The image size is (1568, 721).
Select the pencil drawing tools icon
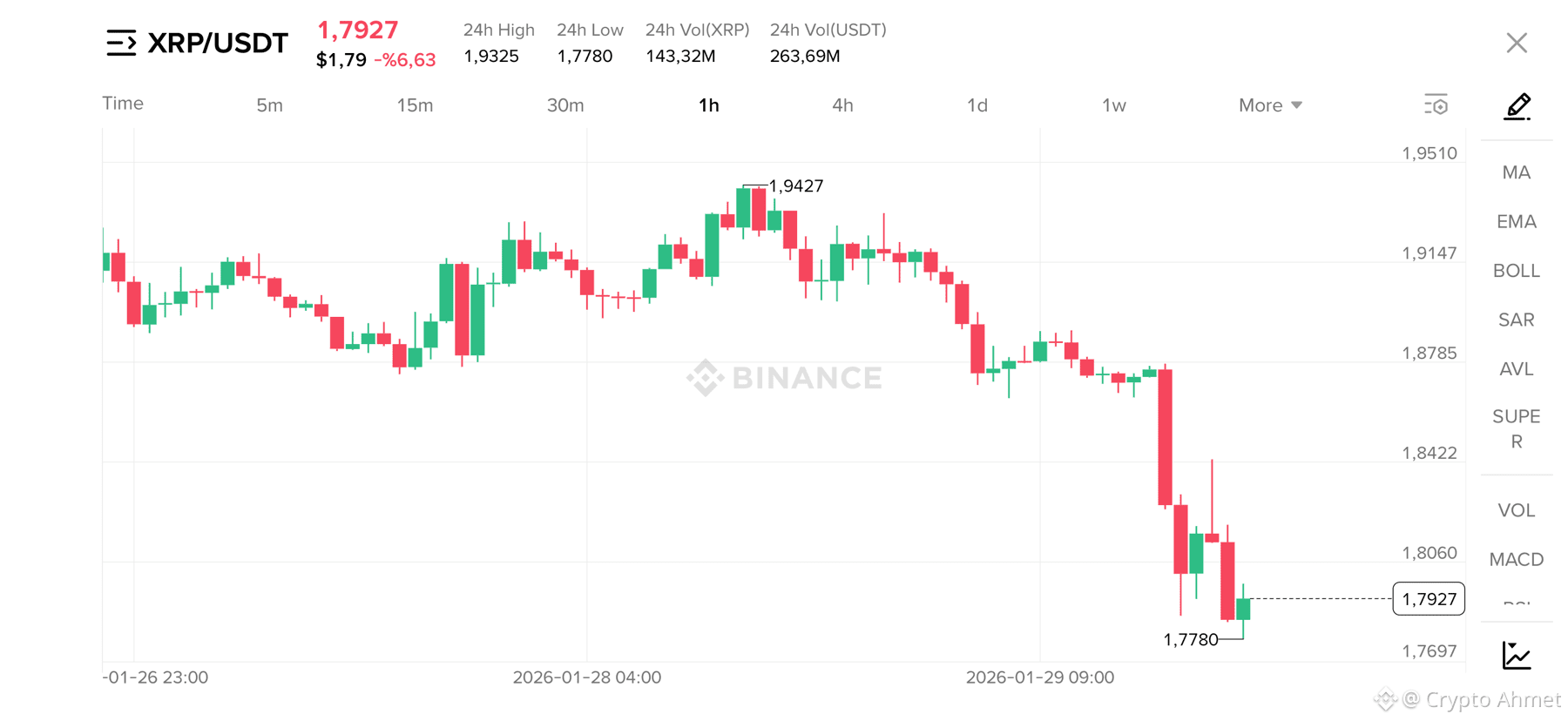tap(1517, 105)
